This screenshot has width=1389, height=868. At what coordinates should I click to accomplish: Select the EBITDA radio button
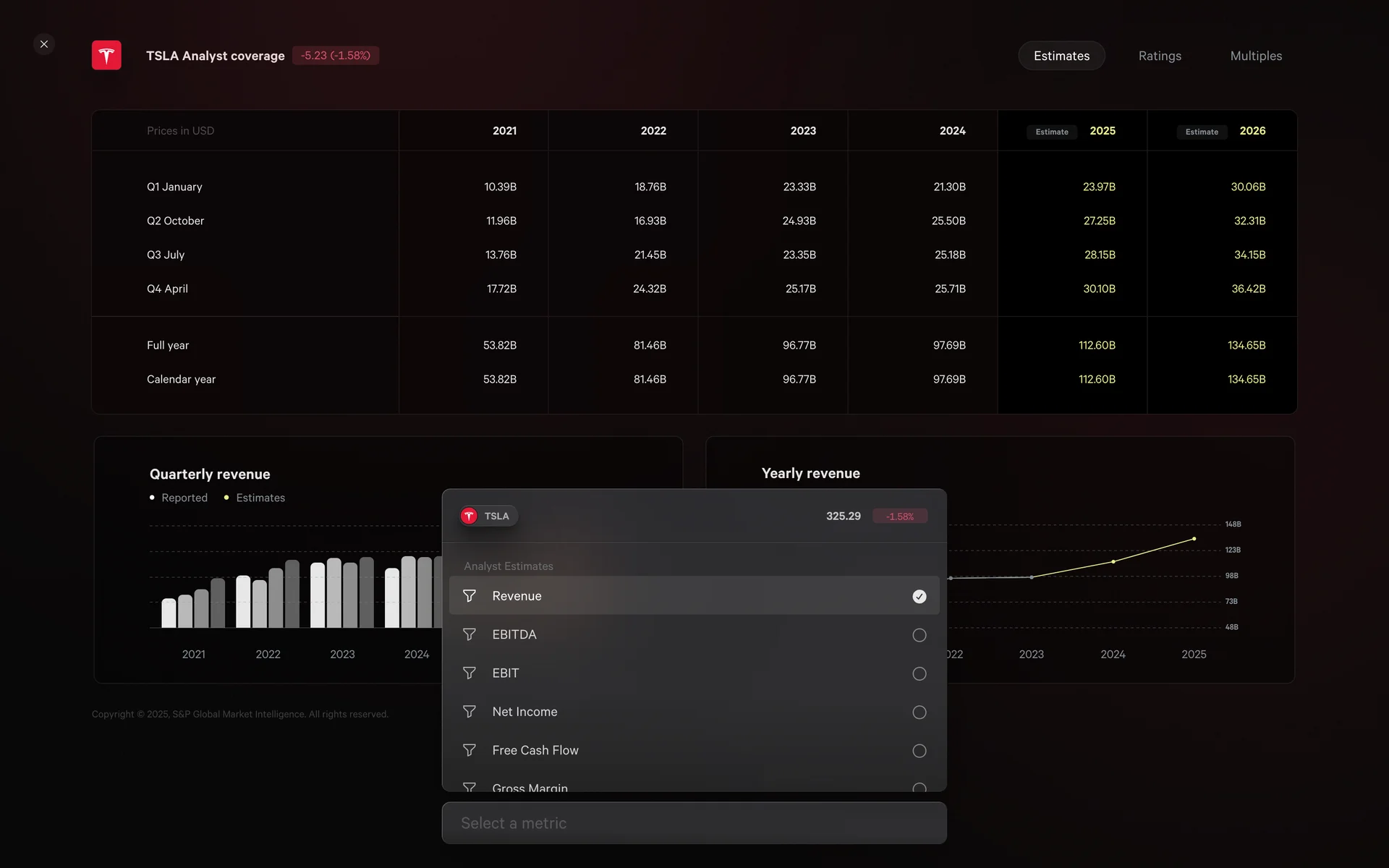[919, 635]
